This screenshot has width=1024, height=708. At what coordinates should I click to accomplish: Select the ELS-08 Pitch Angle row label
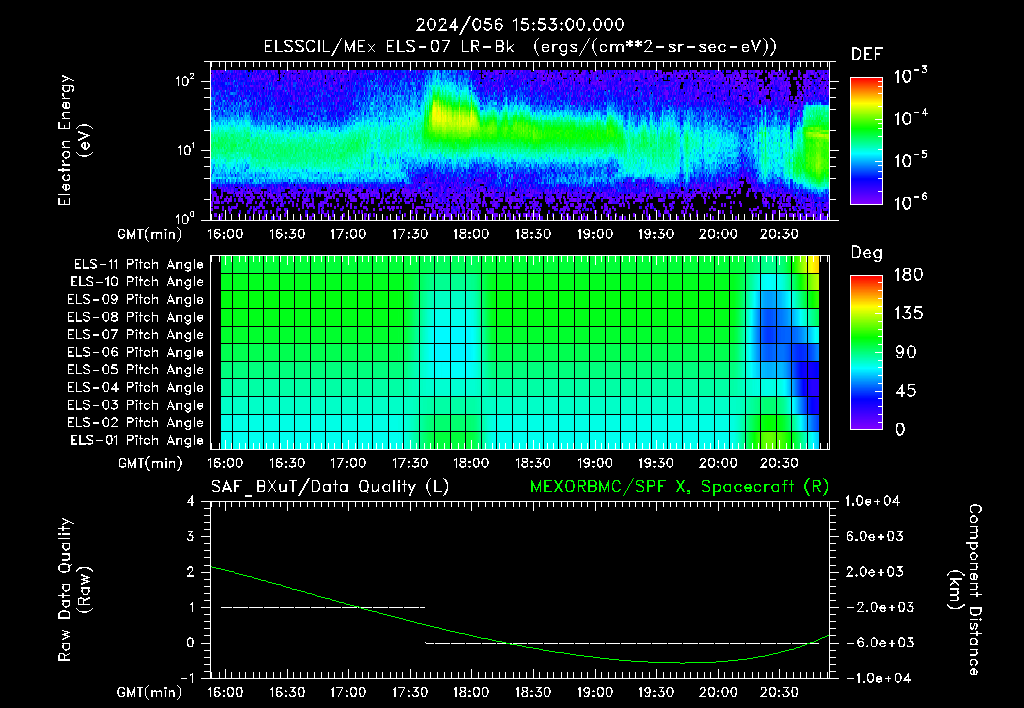point(136,317)
